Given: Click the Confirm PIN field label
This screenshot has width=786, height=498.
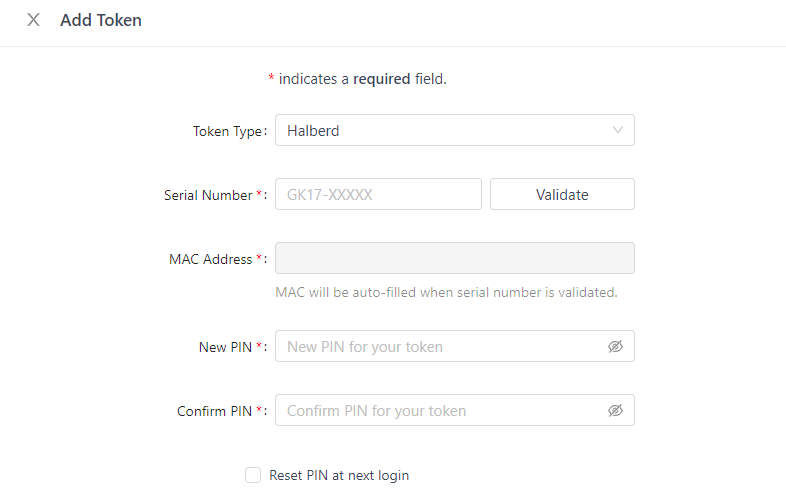Looking at the screenshot, I should pos(215,411).
